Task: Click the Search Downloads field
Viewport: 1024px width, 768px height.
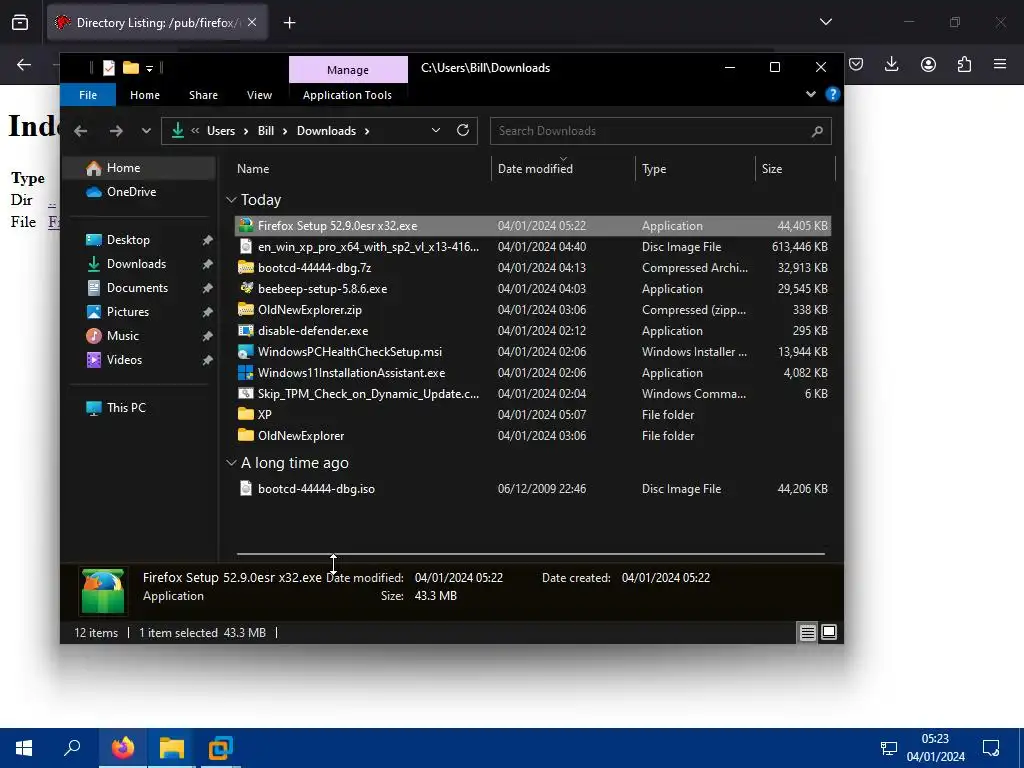Action: coord(661,131)
